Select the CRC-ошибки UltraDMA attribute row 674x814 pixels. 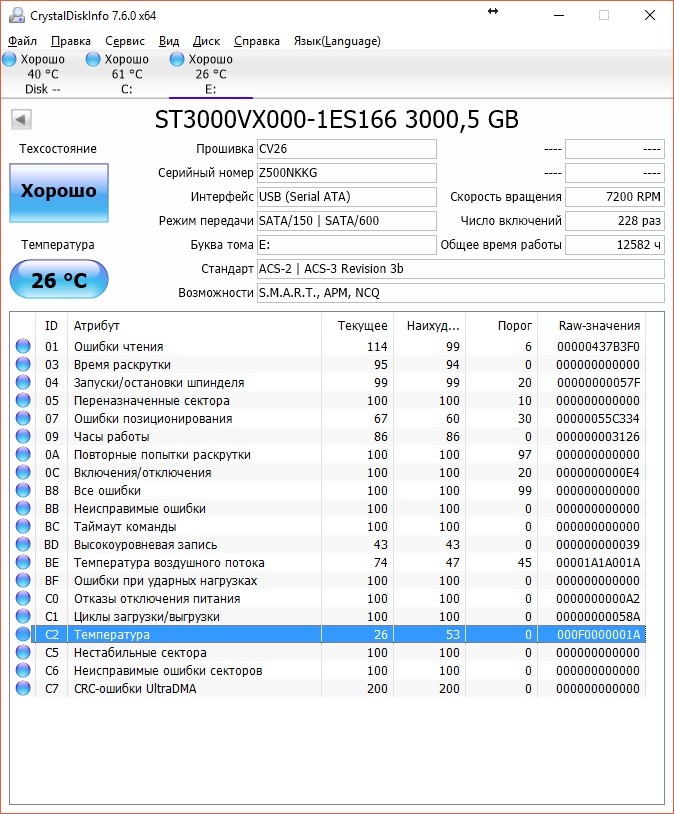[x=328, y=688]
